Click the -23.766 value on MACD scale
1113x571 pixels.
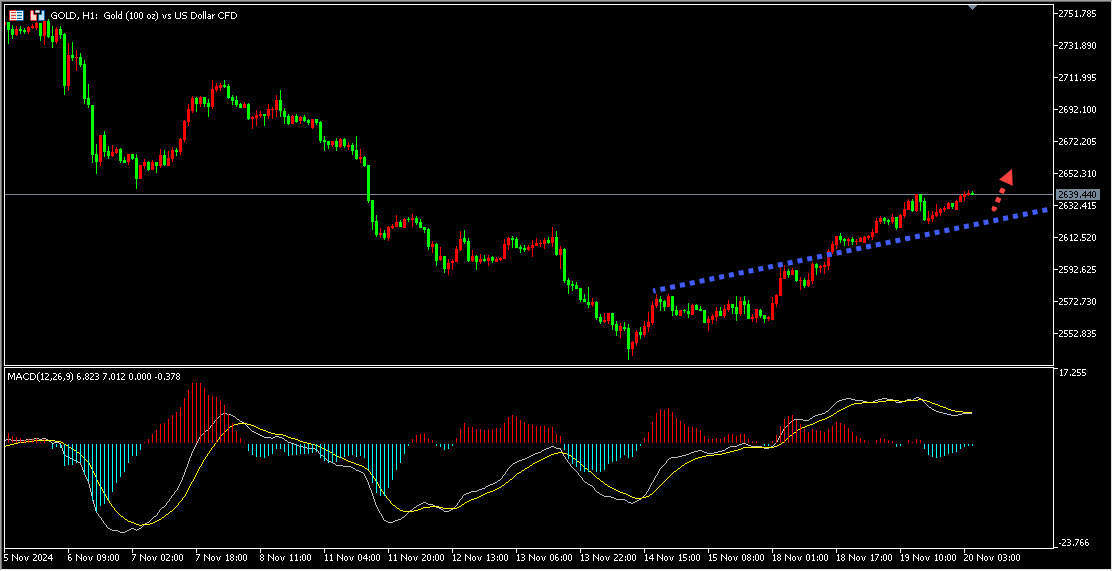[x=1076, y=542]
